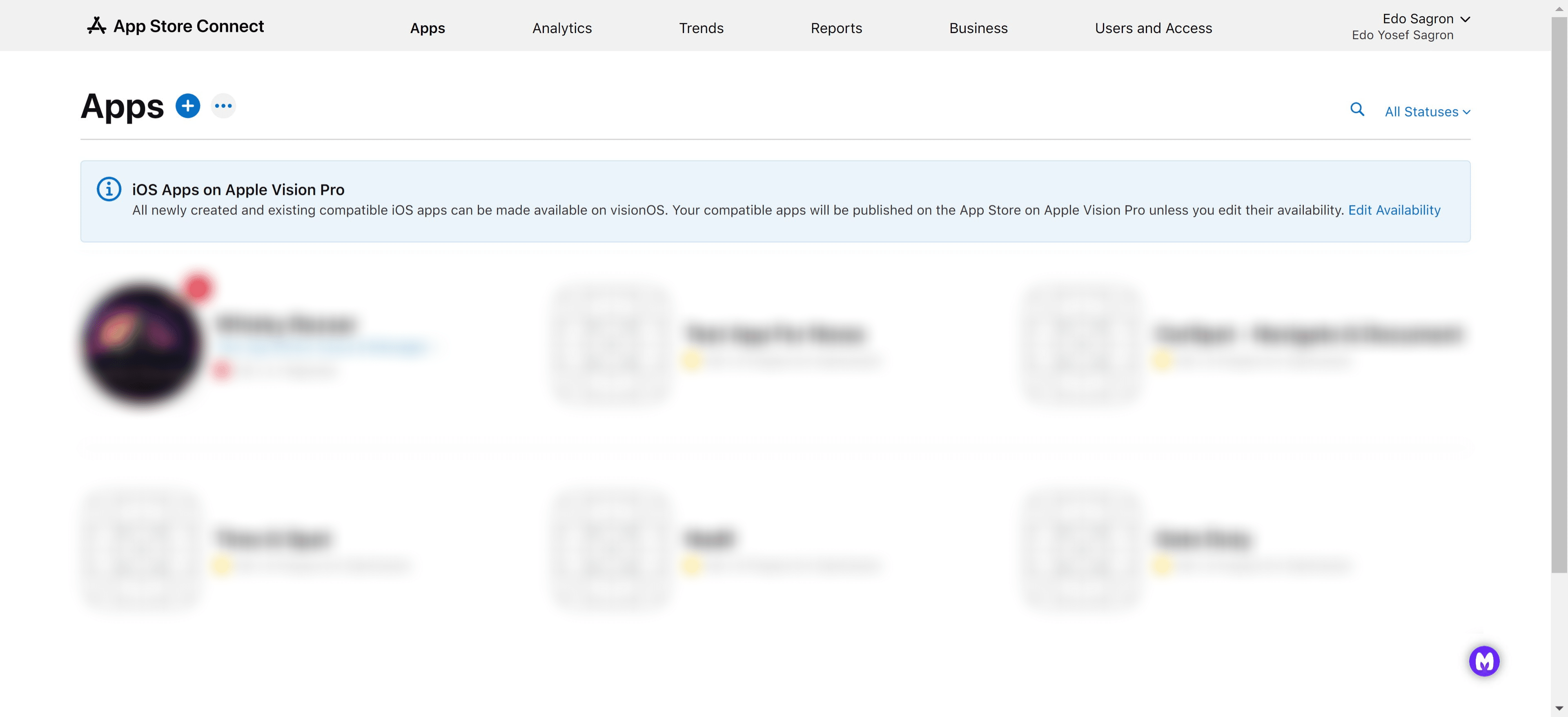
Task: Click the info icon in the banner
Action: coord(109,189)
